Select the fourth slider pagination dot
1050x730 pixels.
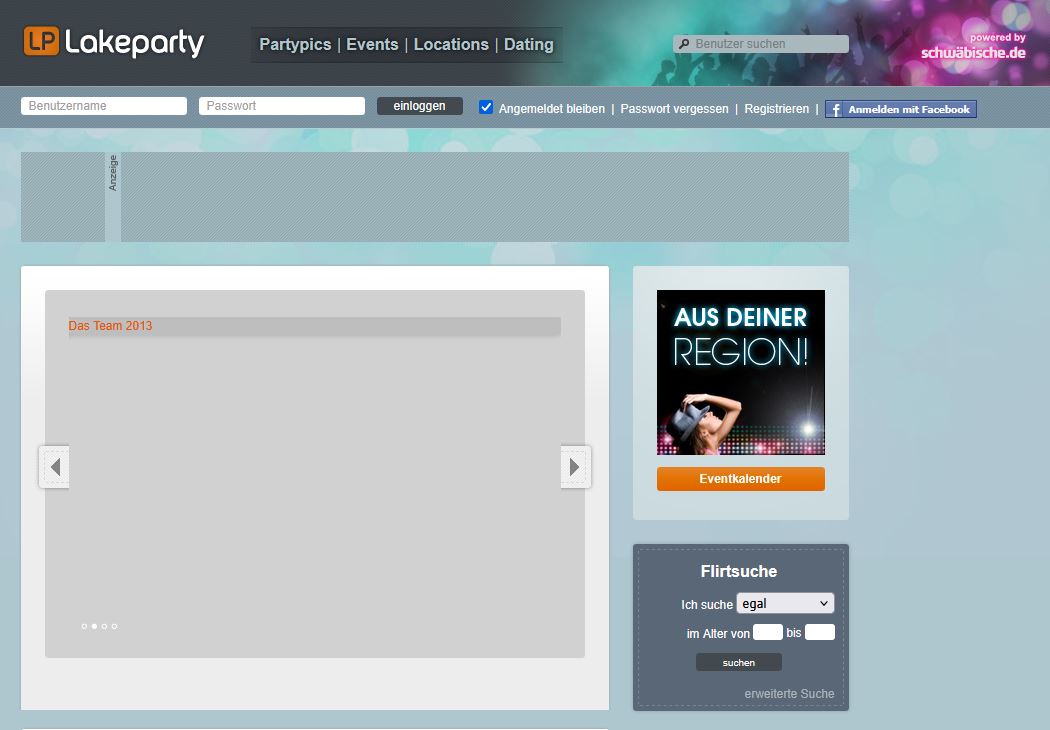pos(114,626)
